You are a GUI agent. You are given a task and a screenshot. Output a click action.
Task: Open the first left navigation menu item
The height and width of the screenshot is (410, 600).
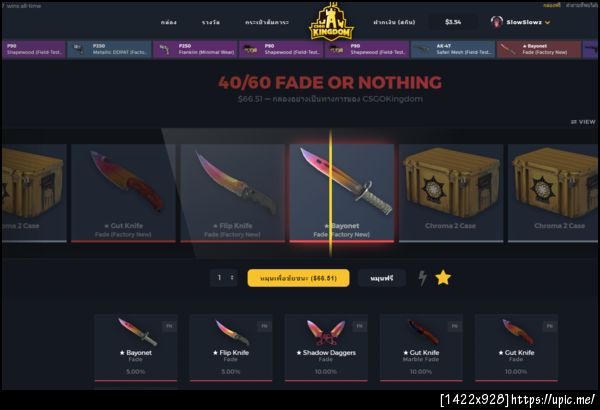click(x=168, y=22)
